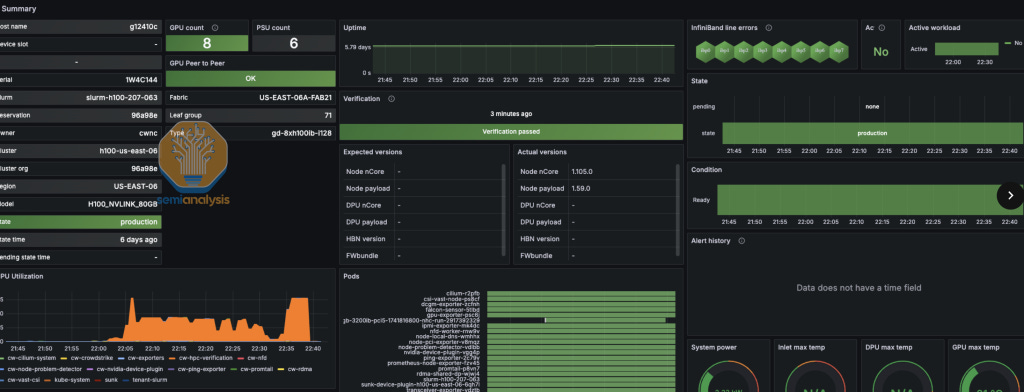Image resolution: width=1024 pixels, height=392 pixels.
Task: Select the ibp5 hexagon
Action: [801, 51]
